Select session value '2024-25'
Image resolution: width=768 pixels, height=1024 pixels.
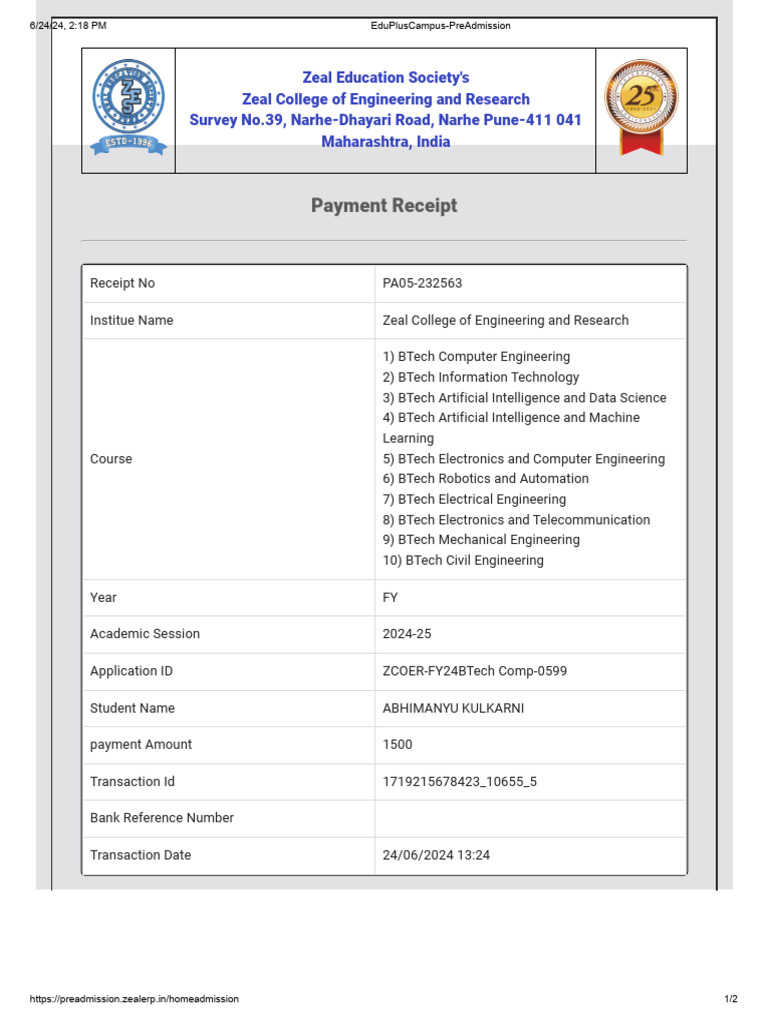pyautogui.click(x=407, y=634)
